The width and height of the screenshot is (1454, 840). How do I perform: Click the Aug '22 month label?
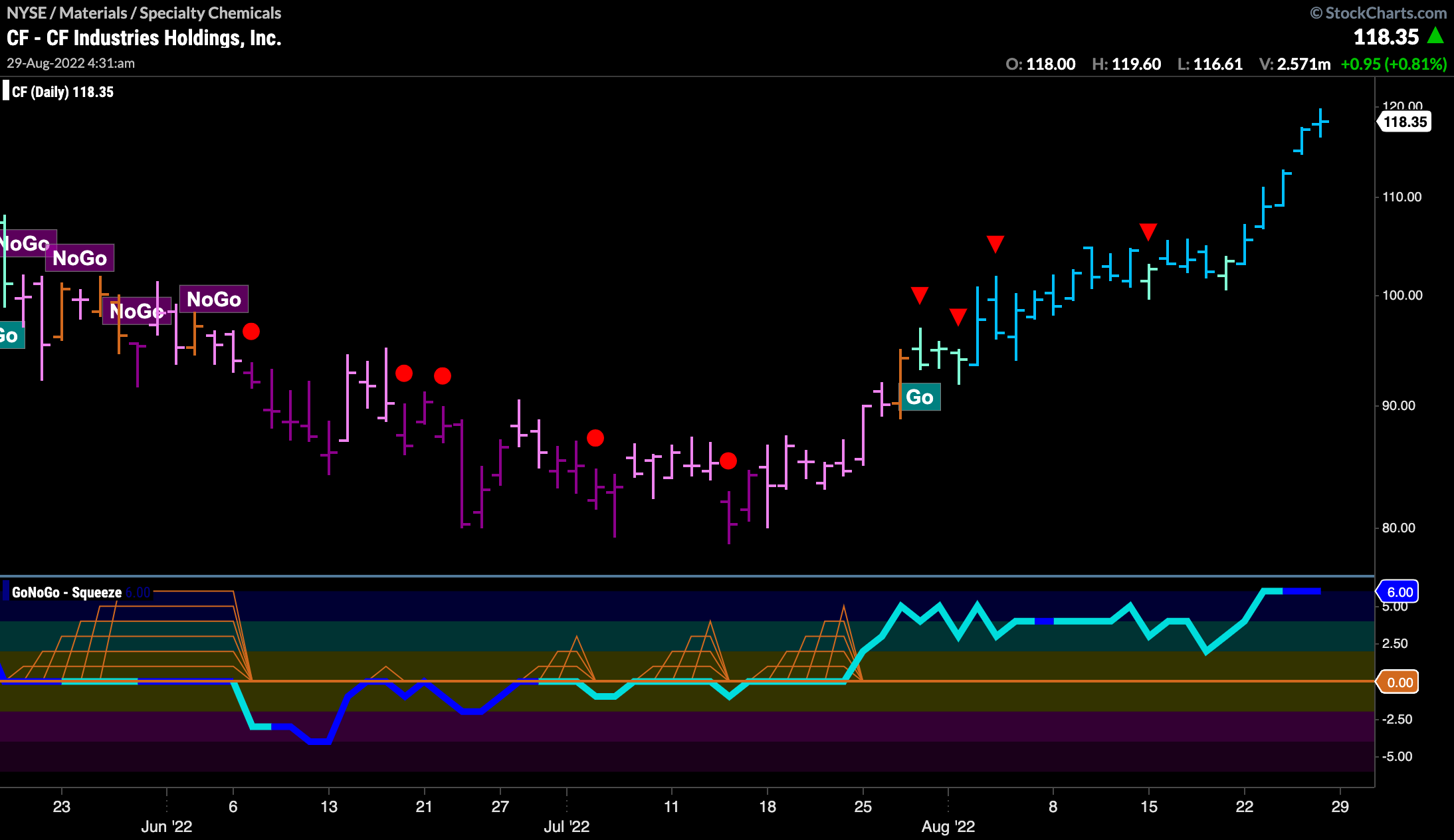click(948, 827)
